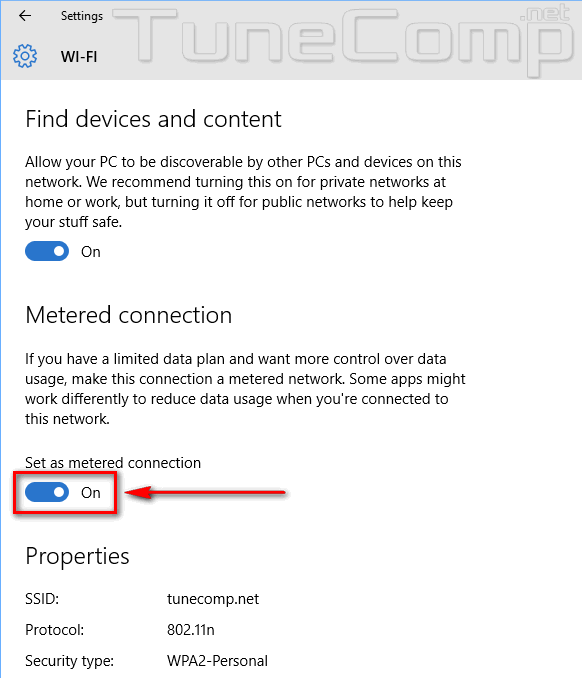
Task: Click the paragraph about limited data plan
Action: click(245, 389)
